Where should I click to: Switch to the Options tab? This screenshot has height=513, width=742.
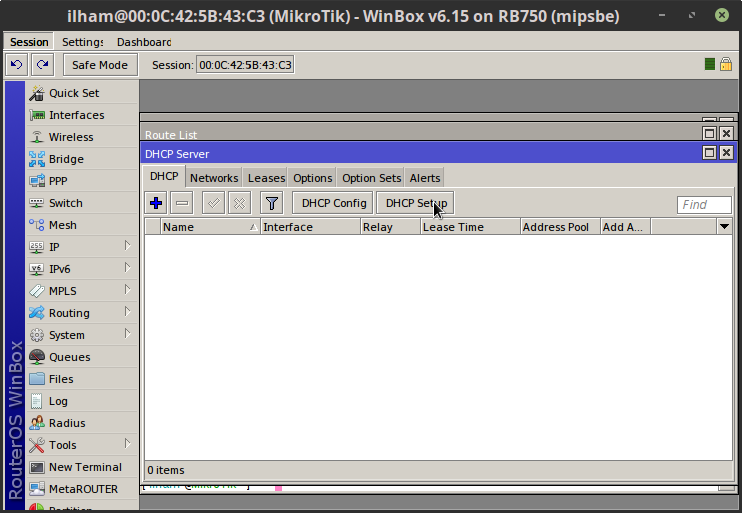tap(312, 178)
